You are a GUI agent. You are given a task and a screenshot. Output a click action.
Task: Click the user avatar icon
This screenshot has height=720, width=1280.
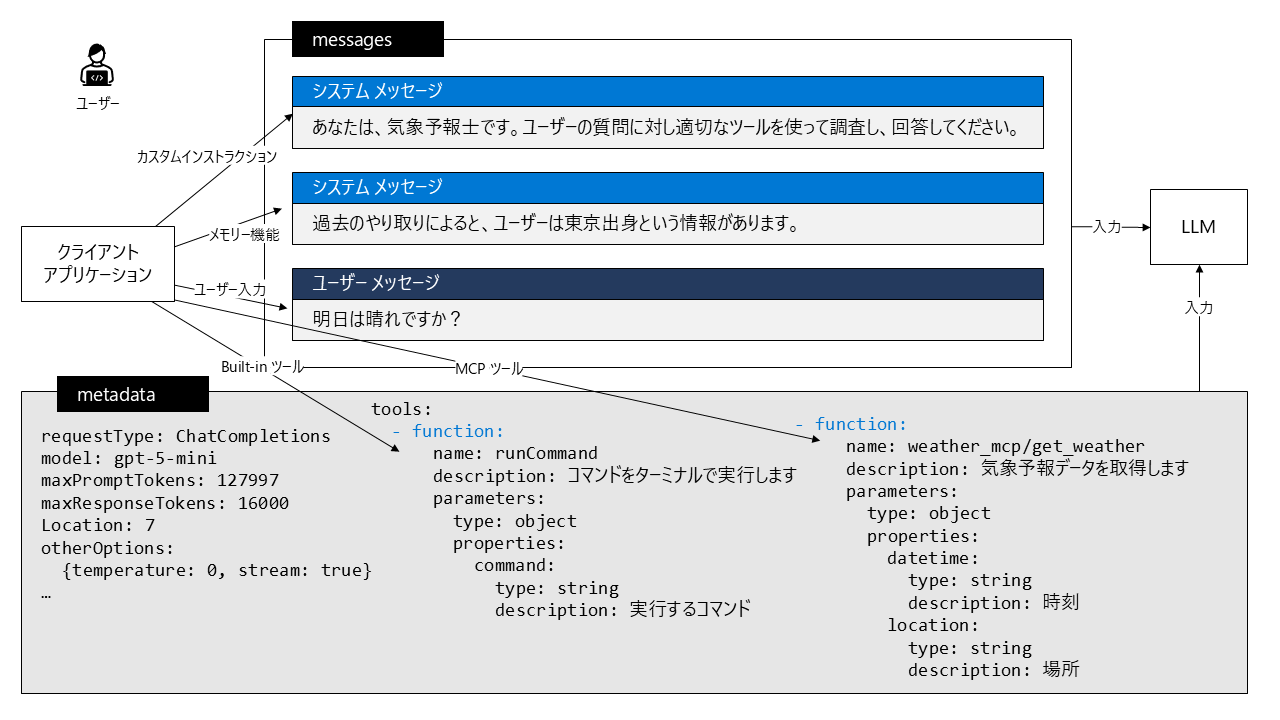(97, 65)
